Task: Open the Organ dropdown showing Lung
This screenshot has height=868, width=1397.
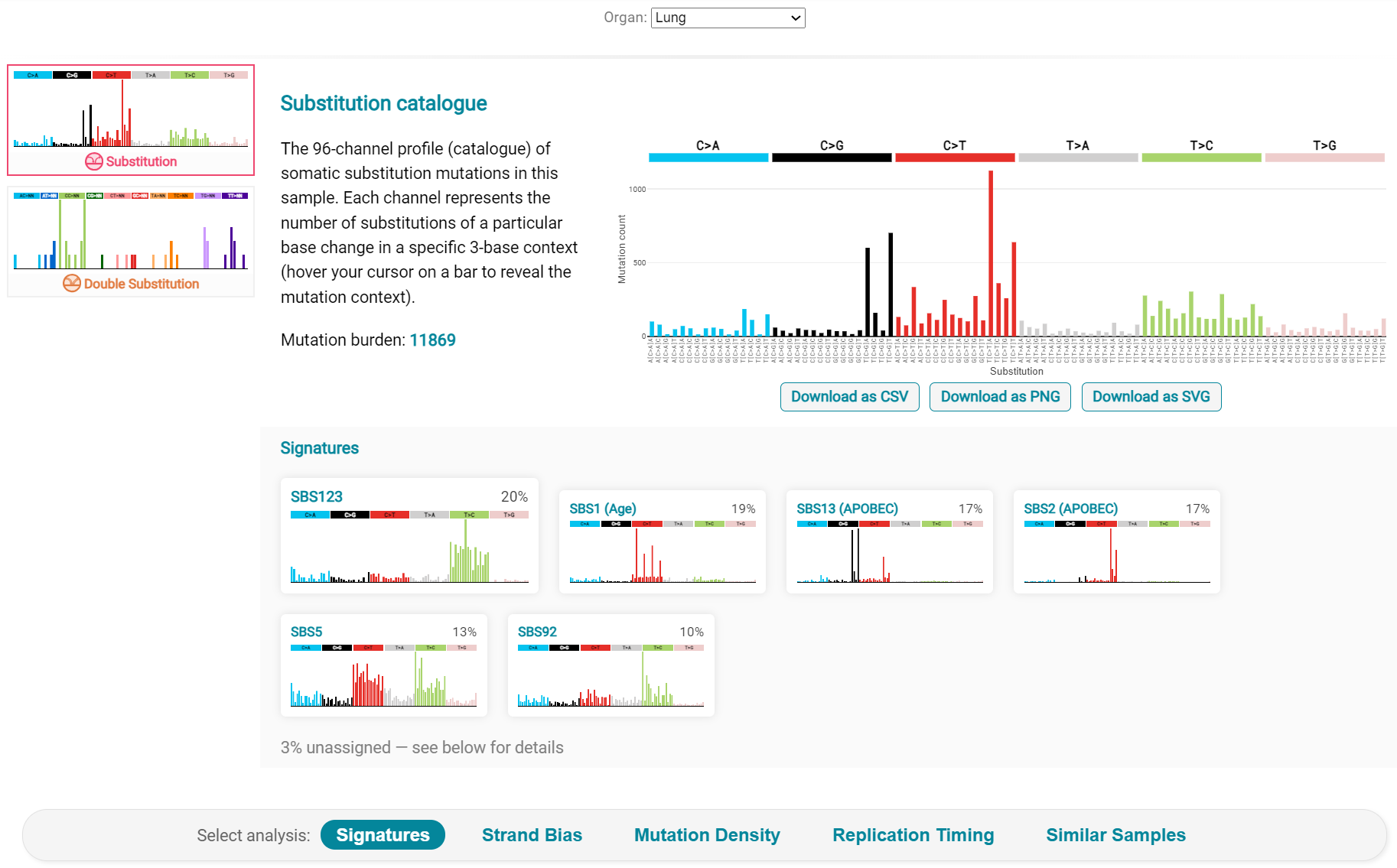Action: pyautogui.click(x=728, y=18)
